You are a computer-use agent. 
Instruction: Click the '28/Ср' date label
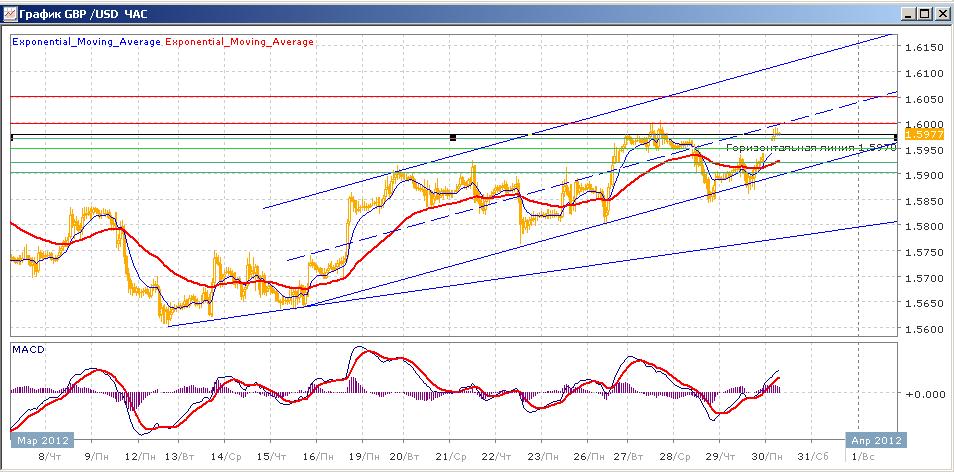tap(677, 456)
